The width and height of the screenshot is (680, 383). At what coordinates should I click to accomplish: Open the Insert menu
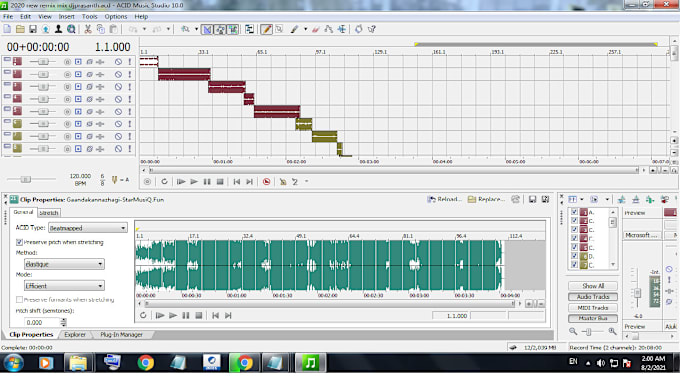click(66, 16)
